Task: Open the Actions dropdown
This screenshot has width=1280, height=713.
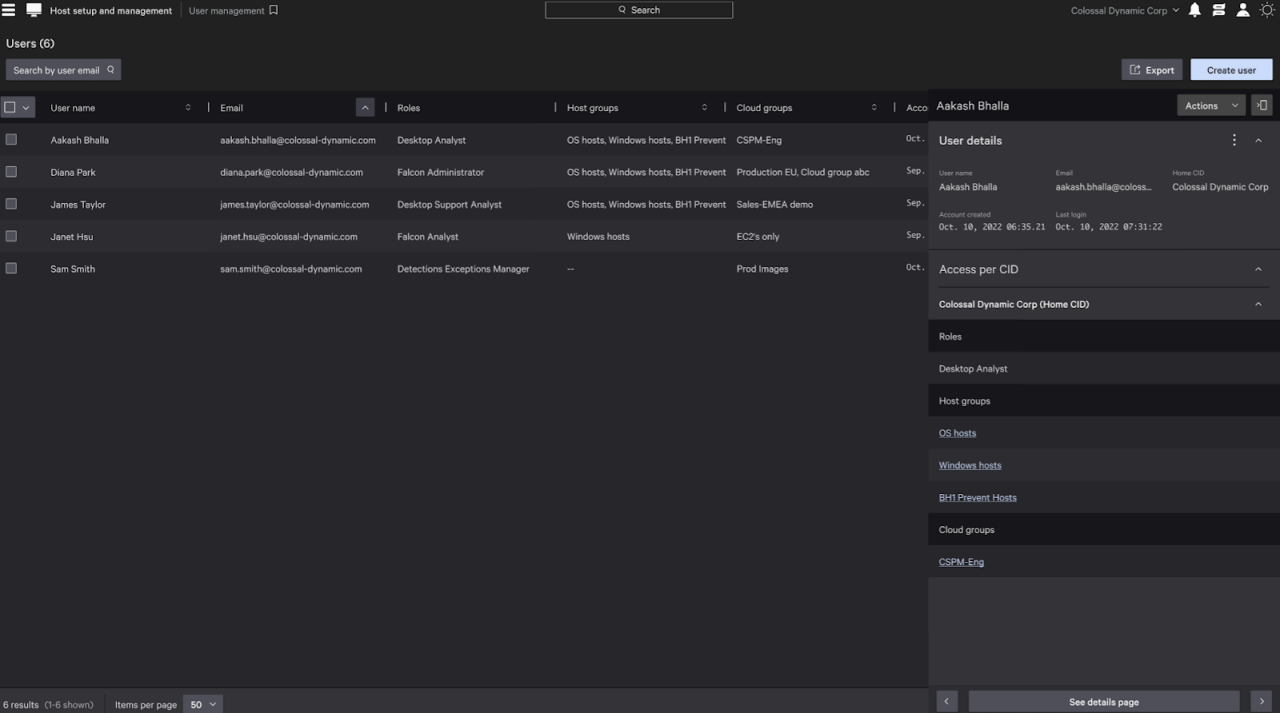Action: point(1211,105)
